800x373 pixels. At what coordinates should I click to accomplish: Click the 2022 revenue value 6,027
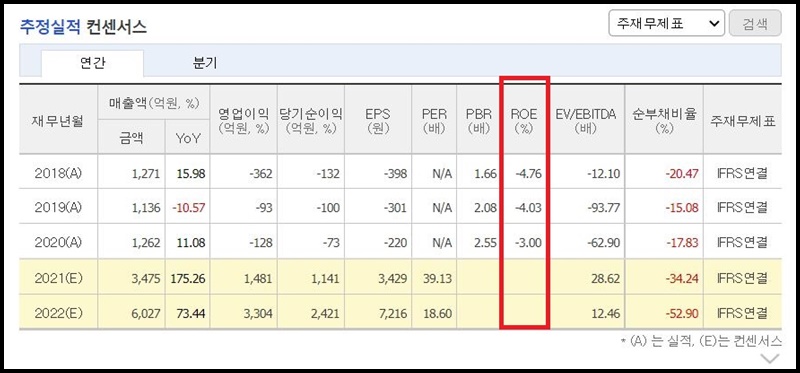(x=146, y=313)
